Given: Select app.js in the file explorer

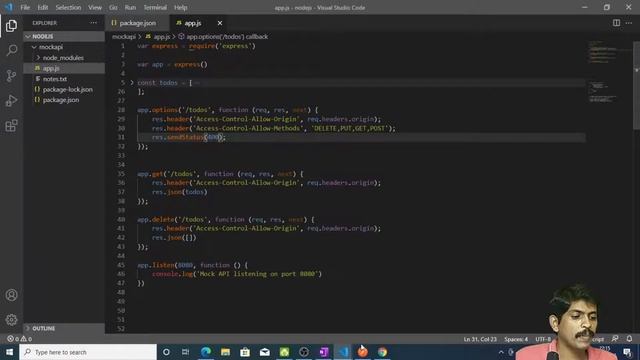Looking at the screenshot, I should [x=64, y=68].
